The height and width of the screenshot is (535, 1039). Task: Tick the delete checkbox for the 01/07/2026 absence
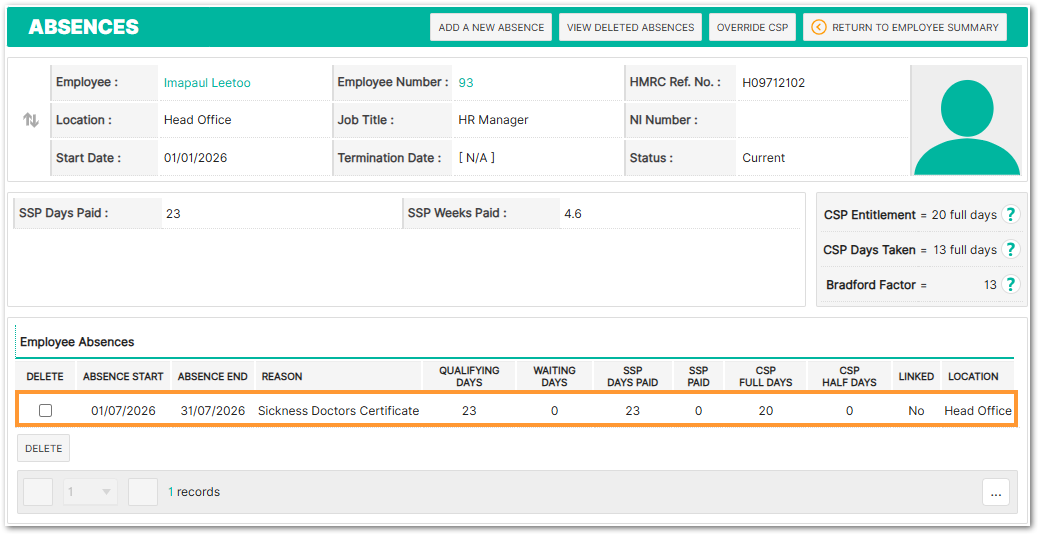[45, 410]
